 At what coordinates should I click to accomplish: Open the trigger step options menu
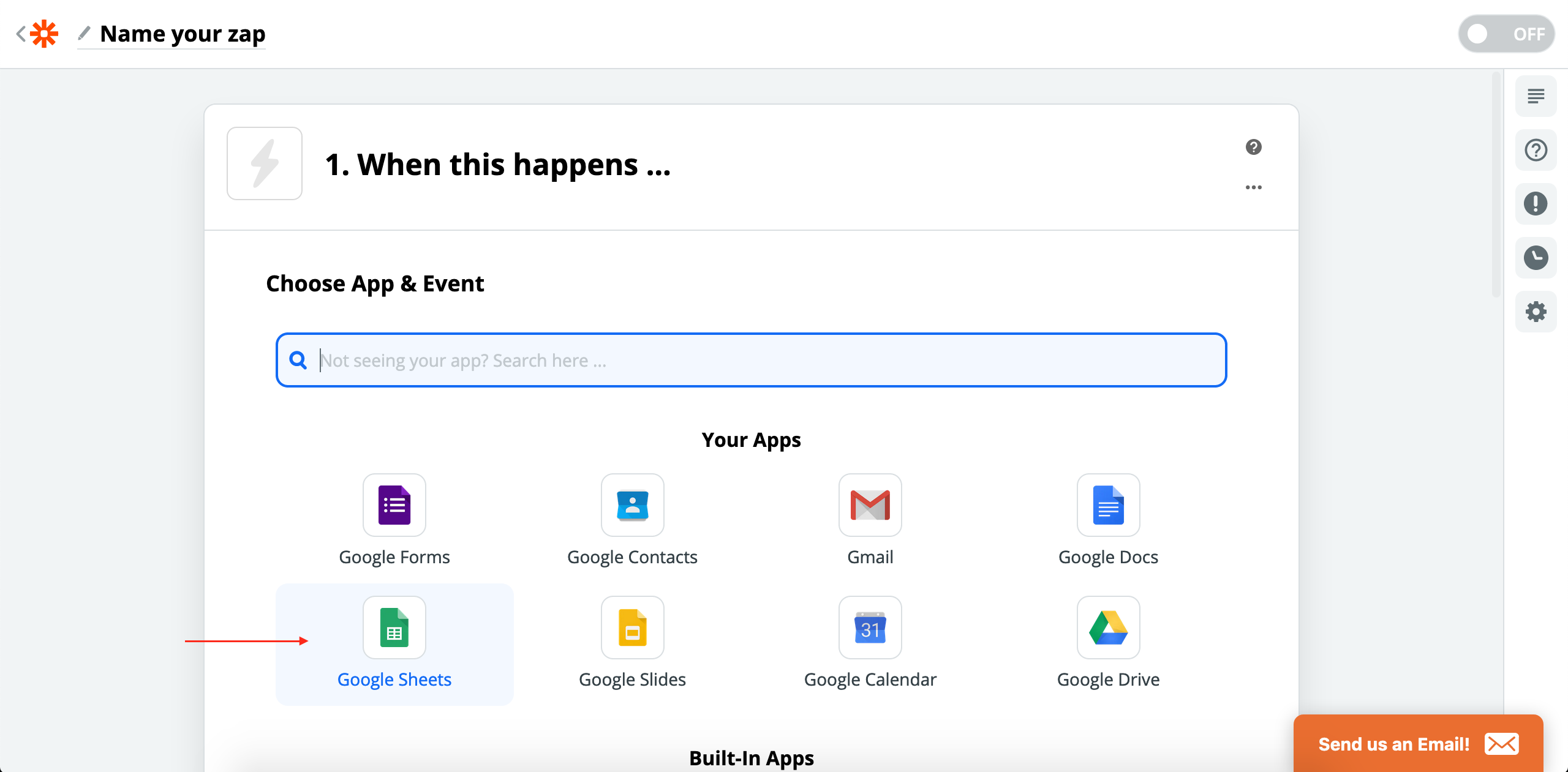[x=1253, y=187]
